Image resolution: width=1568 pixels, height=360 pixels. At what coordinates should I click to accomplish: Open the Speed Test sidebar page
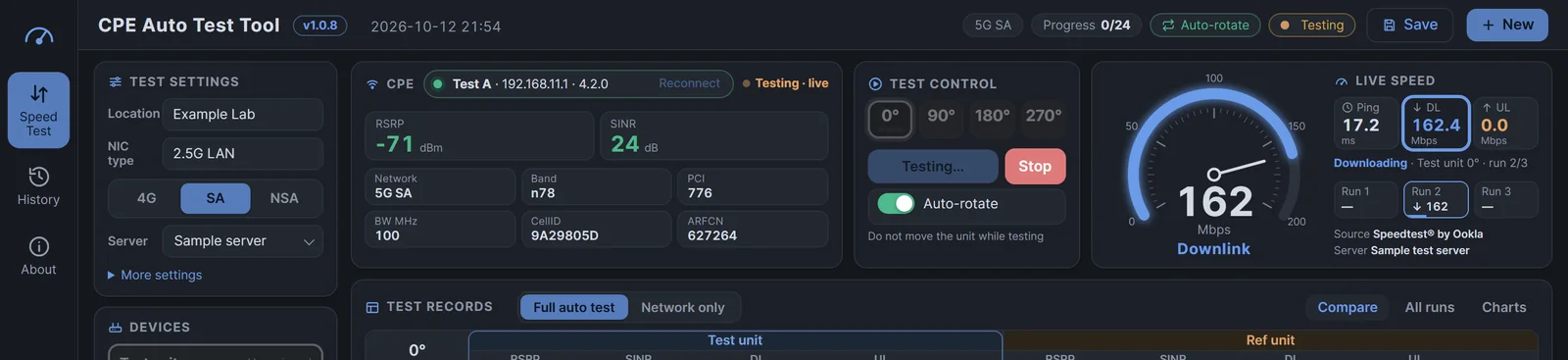point(38,110)
